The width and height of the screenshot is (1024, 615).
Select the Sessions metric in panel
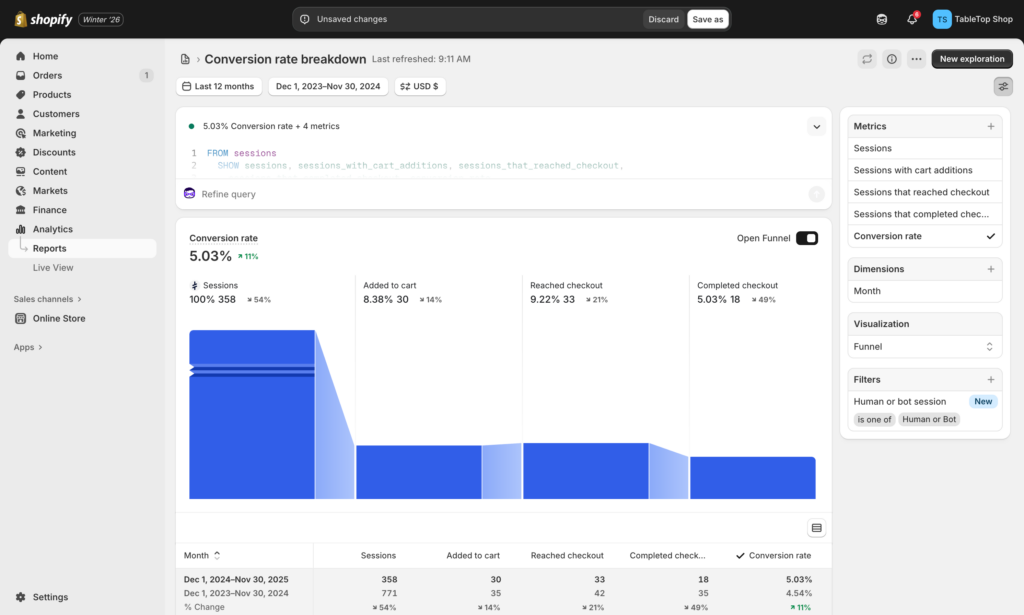coord(924,148)
